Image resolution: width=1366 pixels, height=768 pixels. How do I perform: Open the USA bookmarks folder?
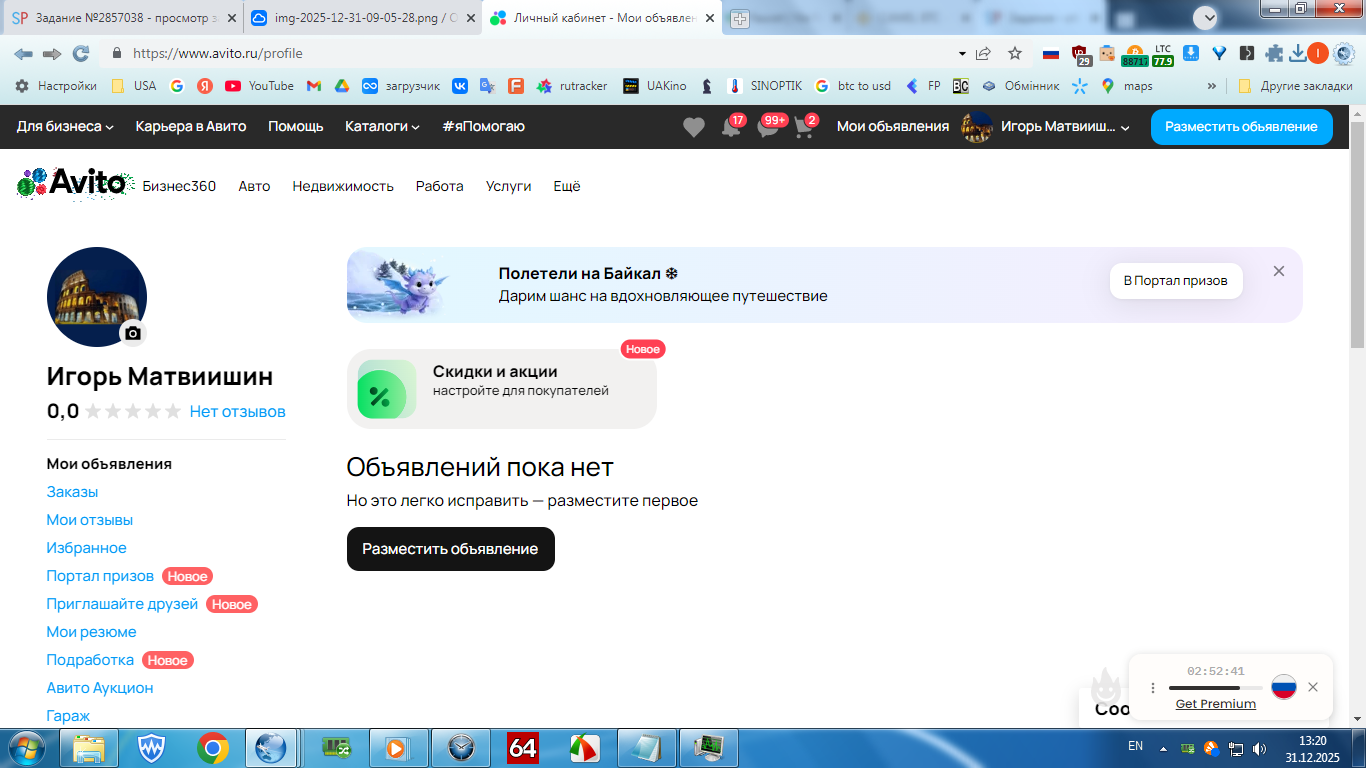(133, 86)
